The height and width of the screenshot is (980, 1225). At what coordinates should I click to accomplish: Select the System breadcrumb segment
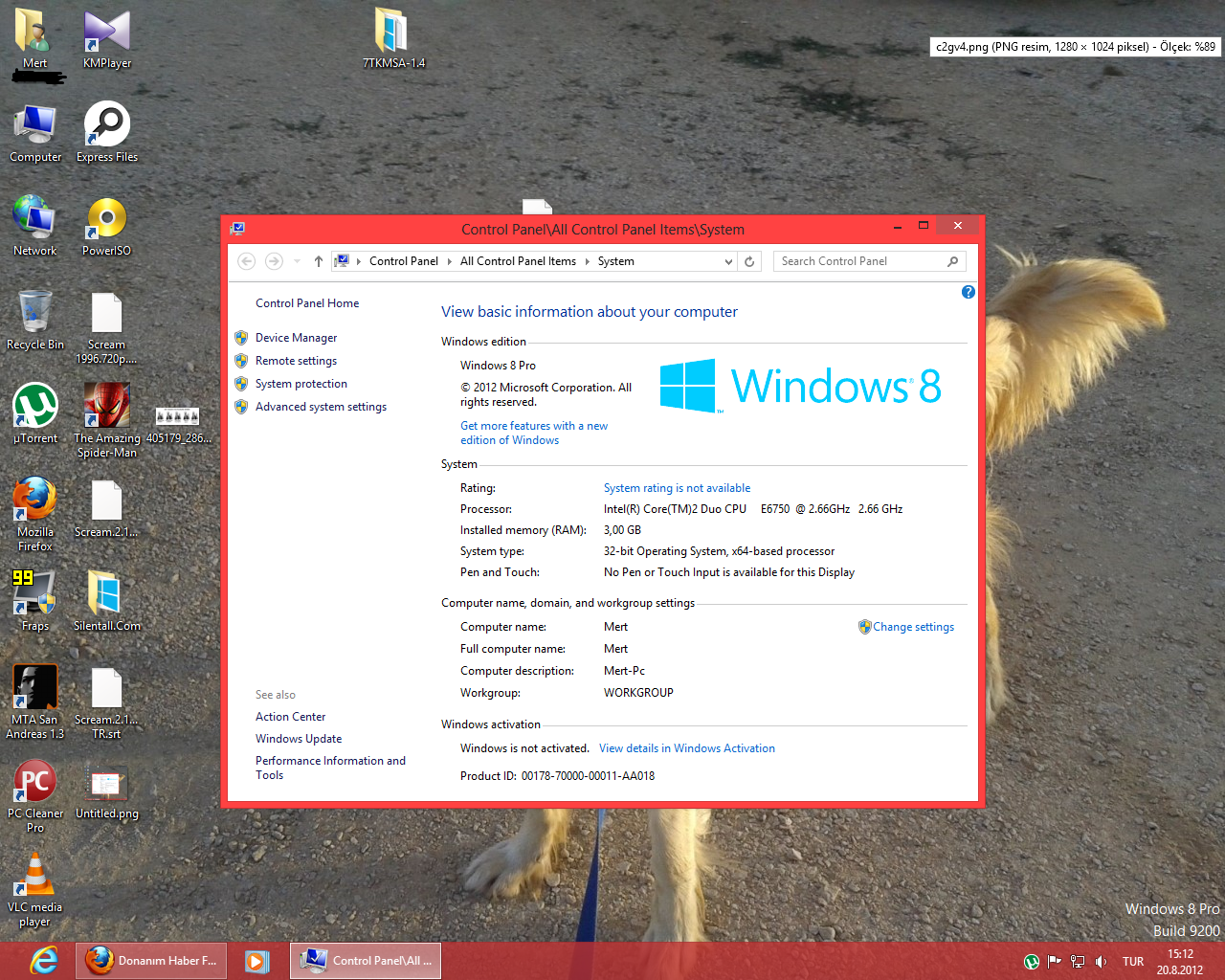click(616, 261)
